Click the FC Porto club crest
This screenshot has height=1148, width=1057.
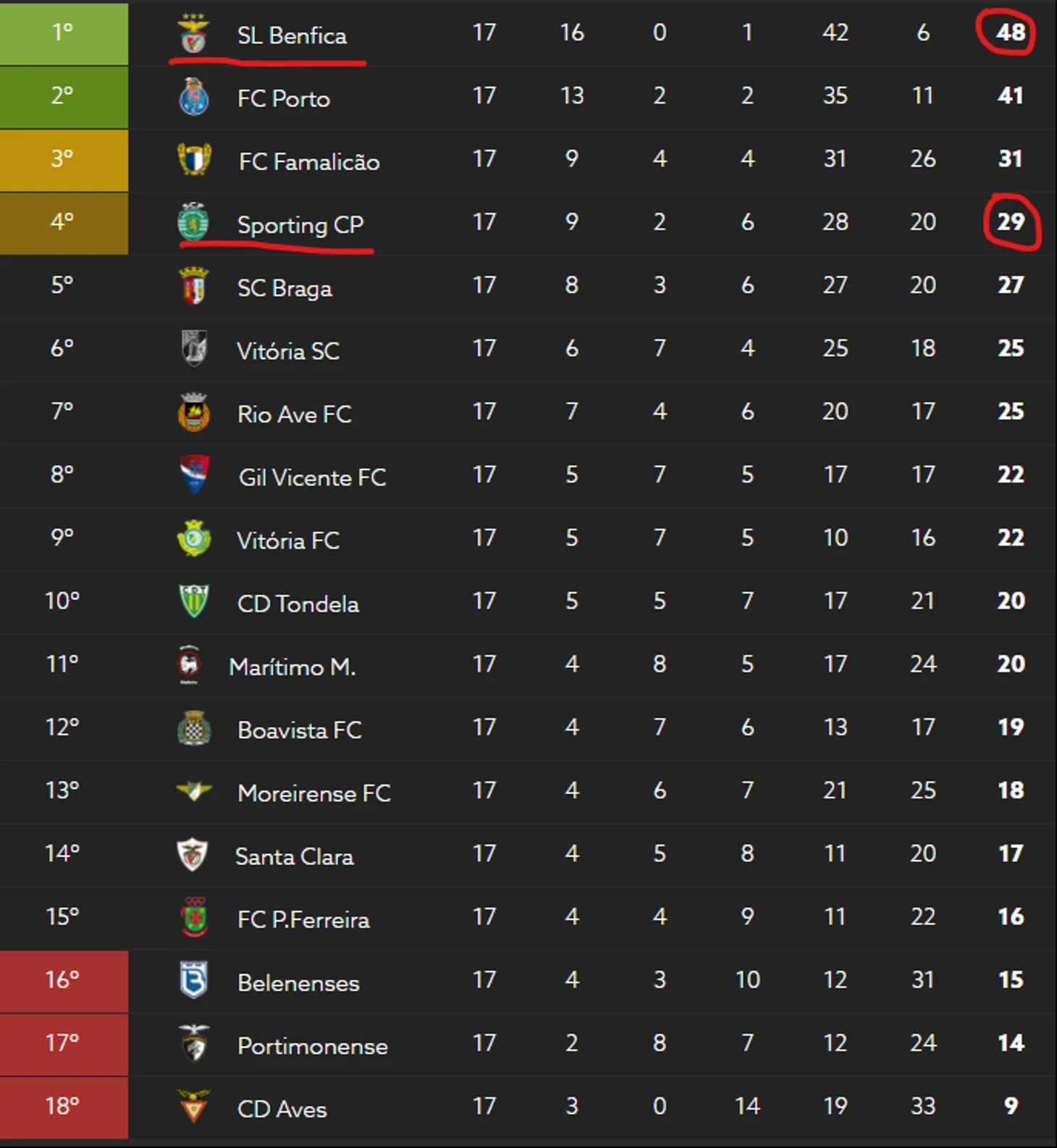pos(193,98)
